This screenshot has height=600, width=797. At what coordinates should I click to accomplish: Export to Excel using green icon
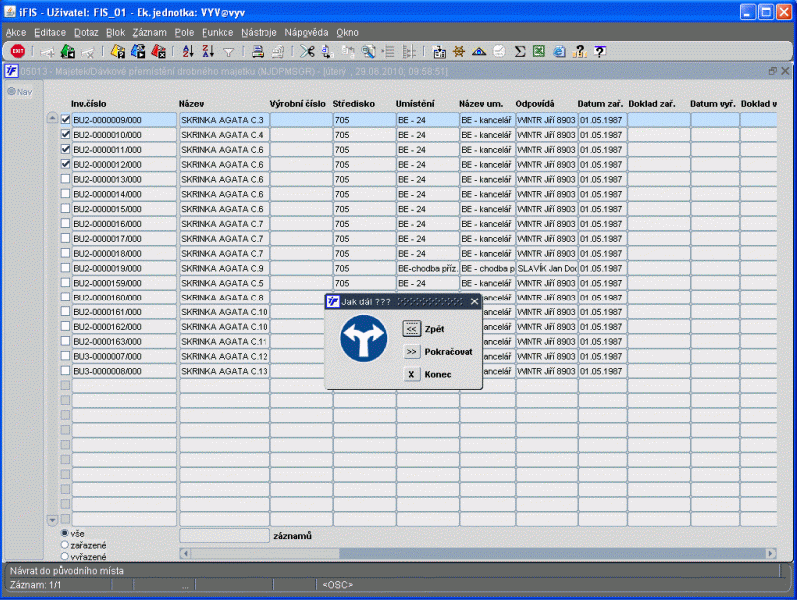tap(539, 51)
